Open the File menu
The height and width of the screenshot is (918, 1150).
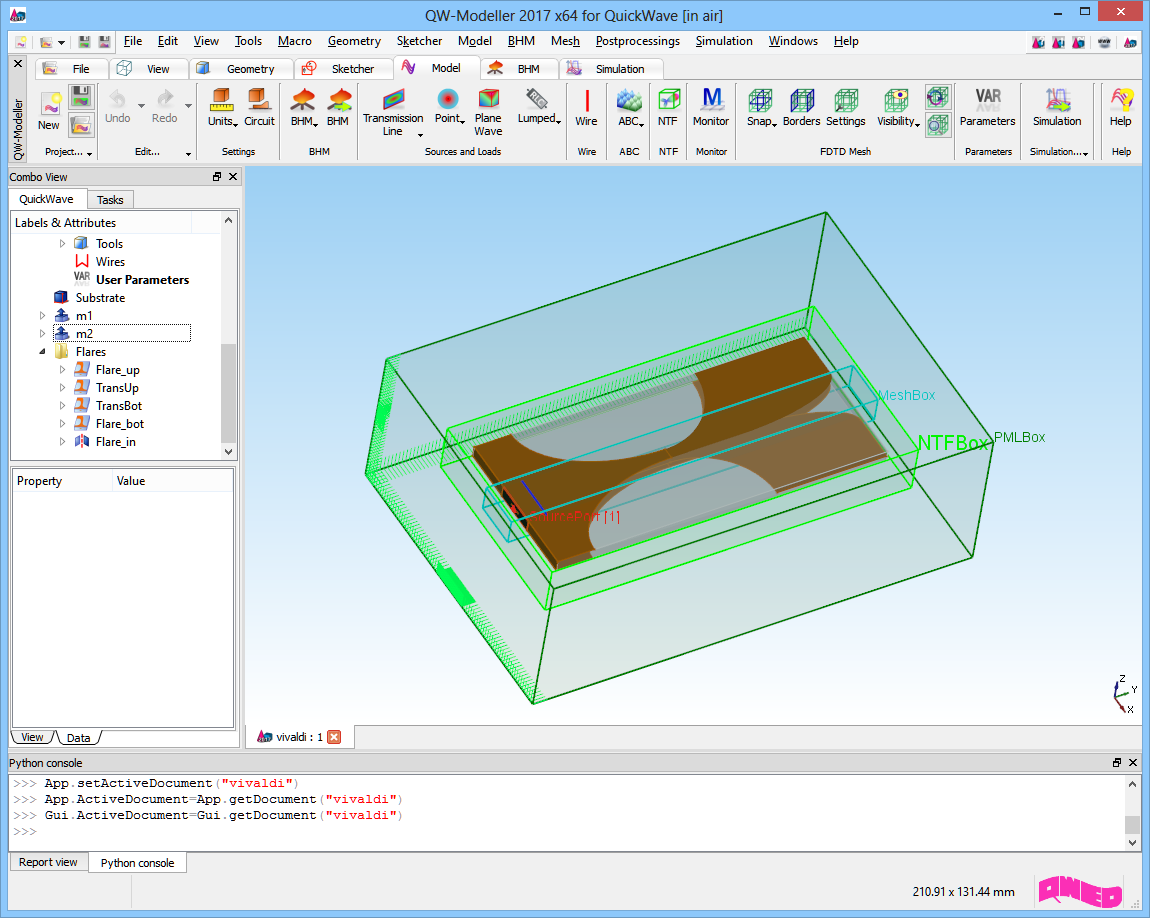click(133, 41)
